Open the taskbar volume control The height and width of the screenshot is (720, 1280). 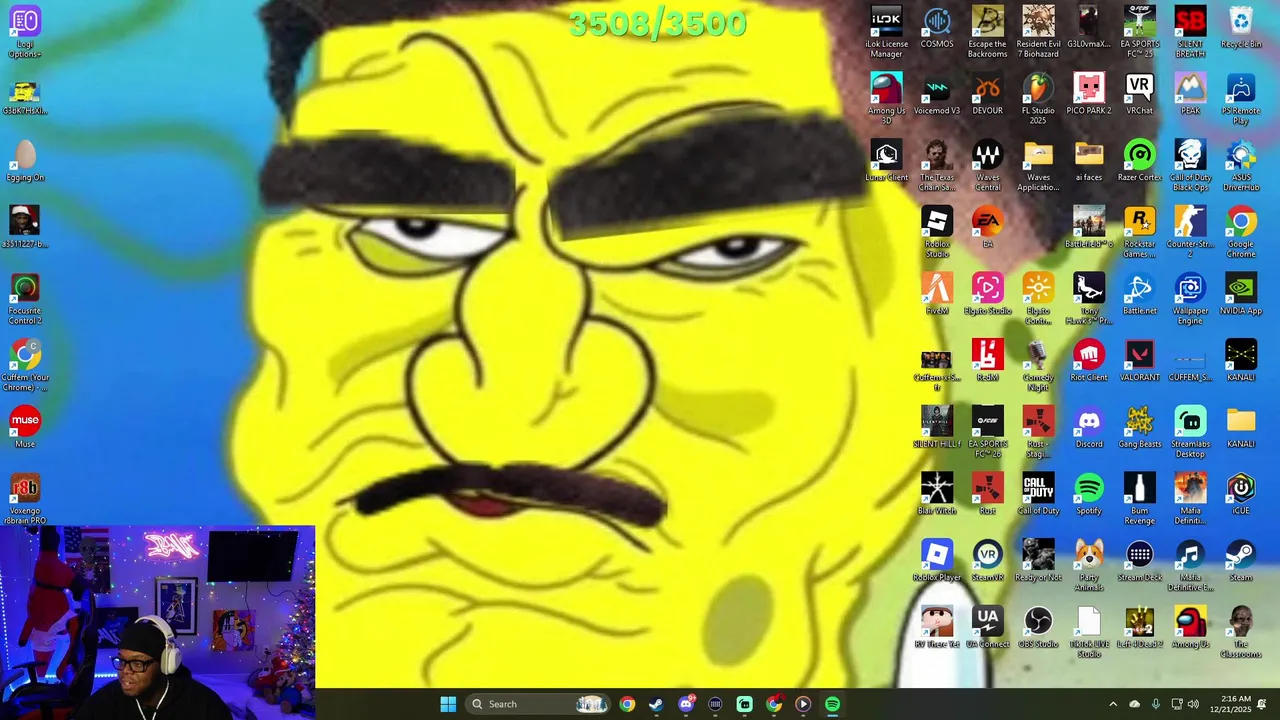[1193, 704]
